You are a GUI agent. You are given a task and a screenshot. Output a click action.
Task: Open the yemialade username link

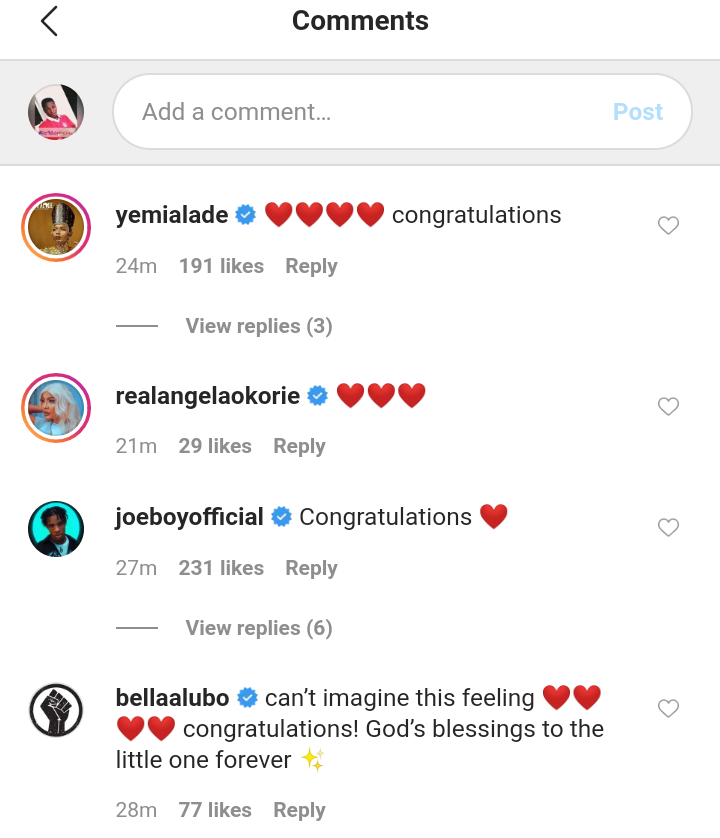pos(172,215)
